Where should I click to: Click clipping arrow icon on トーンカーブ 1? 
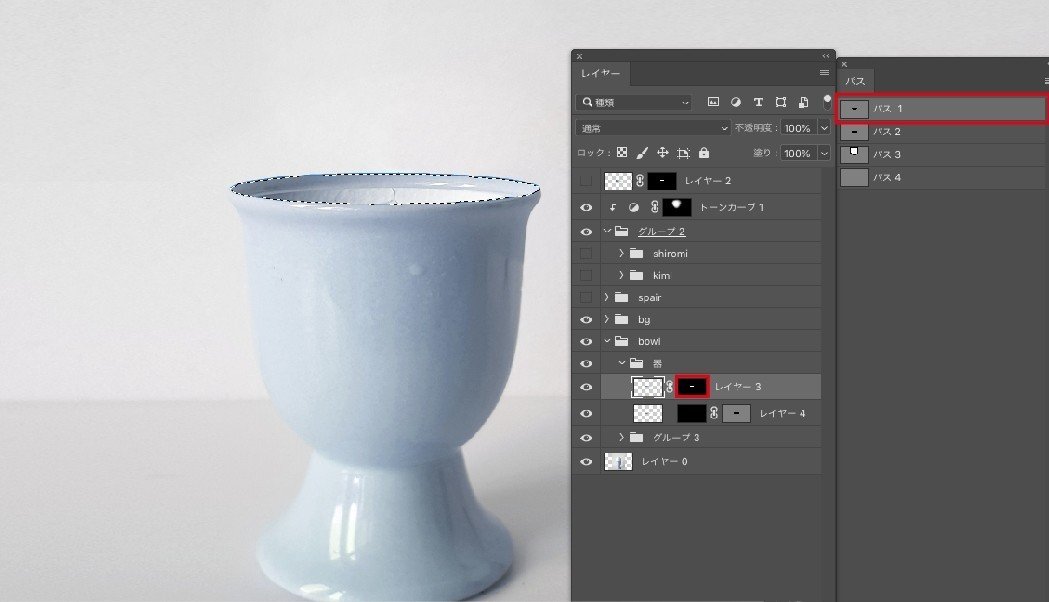coord(612,207)
